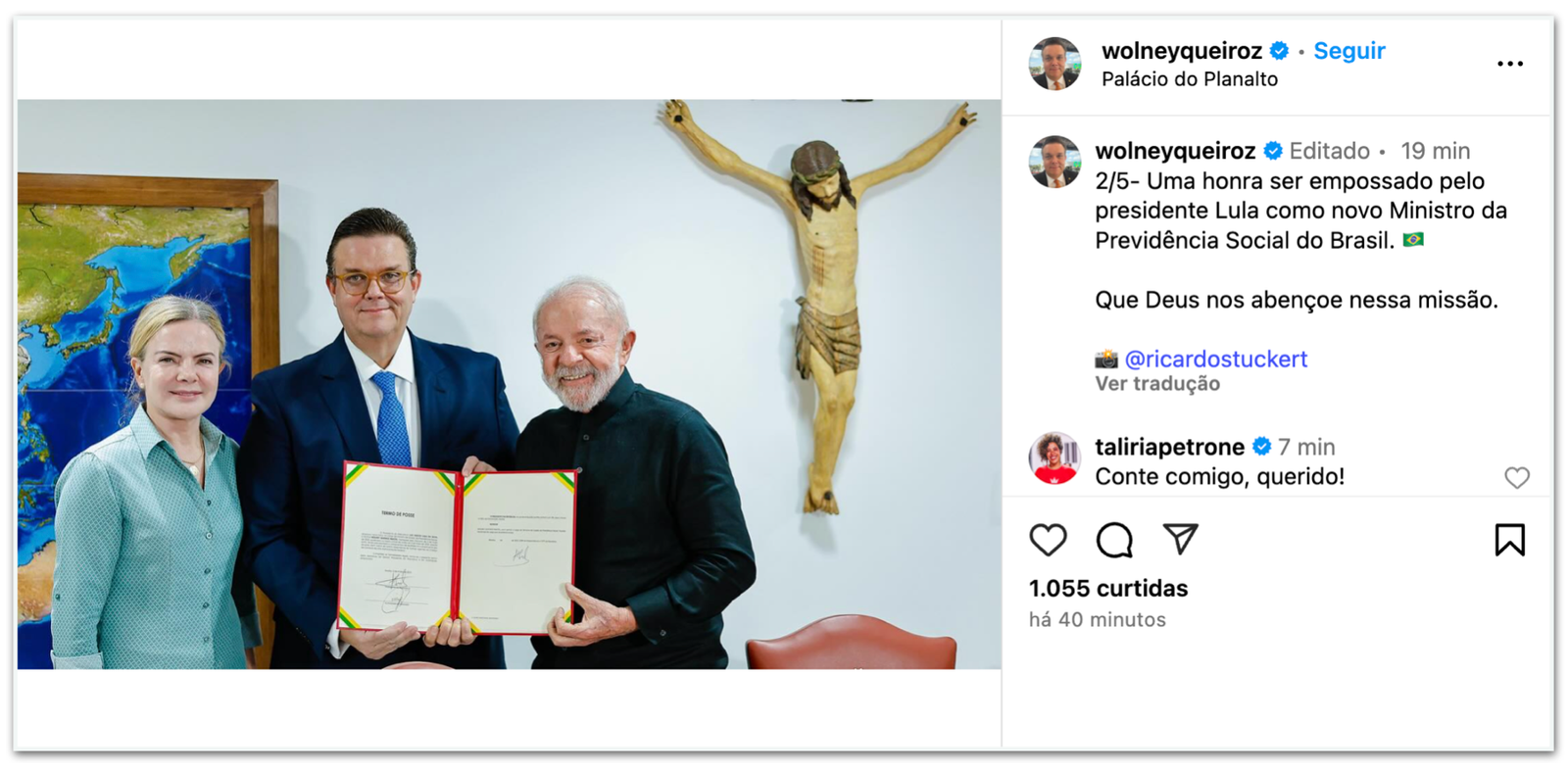Open comments with the speech bubble icon
This screenshot has height=769, width=1568.
pyautogui.click(x=1114, y=540)
